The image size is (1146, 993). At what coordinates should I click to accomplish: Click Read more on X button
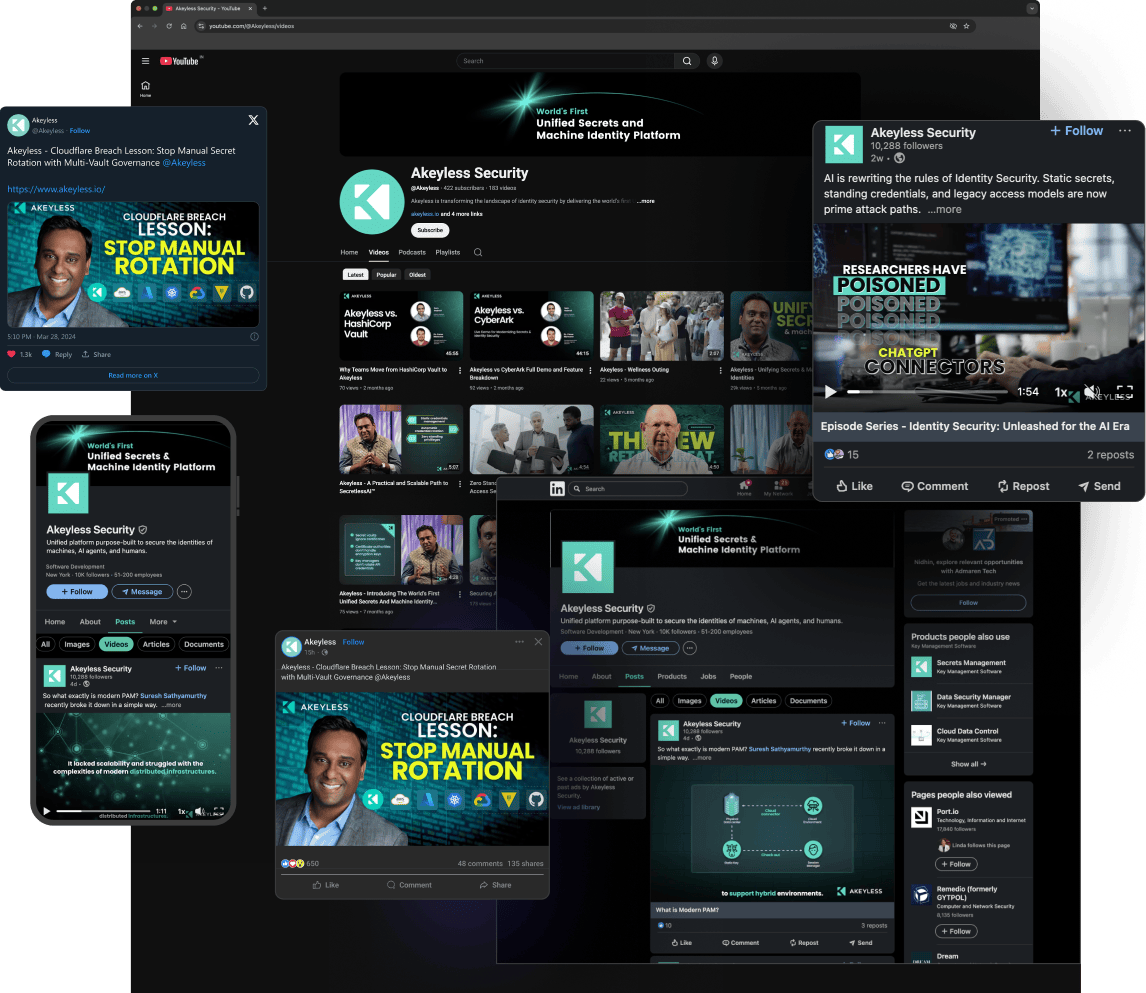[x=133, y=376]
